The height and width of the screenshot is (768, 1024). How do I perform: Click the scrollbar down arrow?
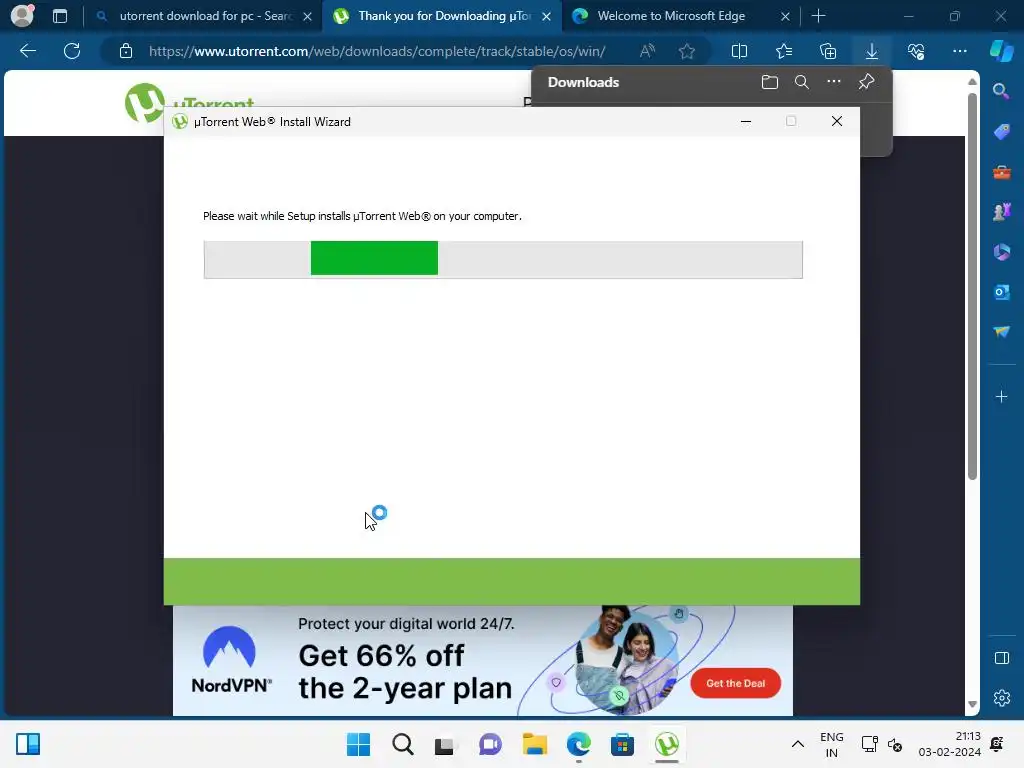(x=972, y=704)
